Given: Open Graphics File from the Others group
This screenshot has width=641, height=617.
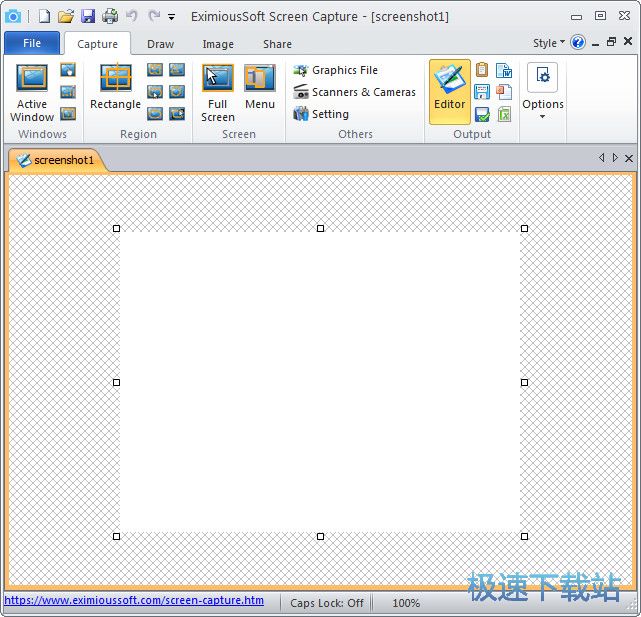Looking at the screenshot, I should (x=335, y=71).
